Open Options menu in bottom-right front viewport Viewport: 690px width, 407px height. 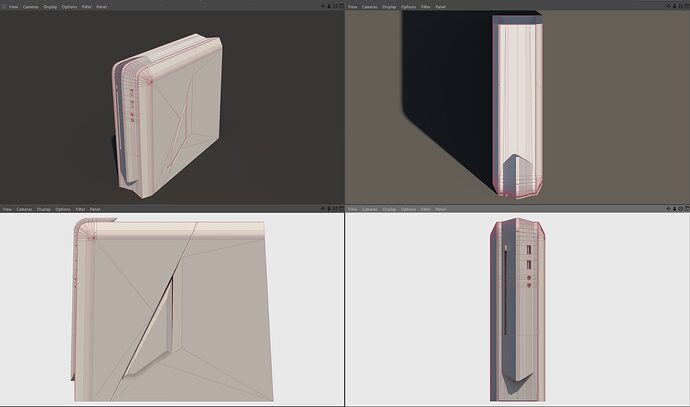coord(408,209)
